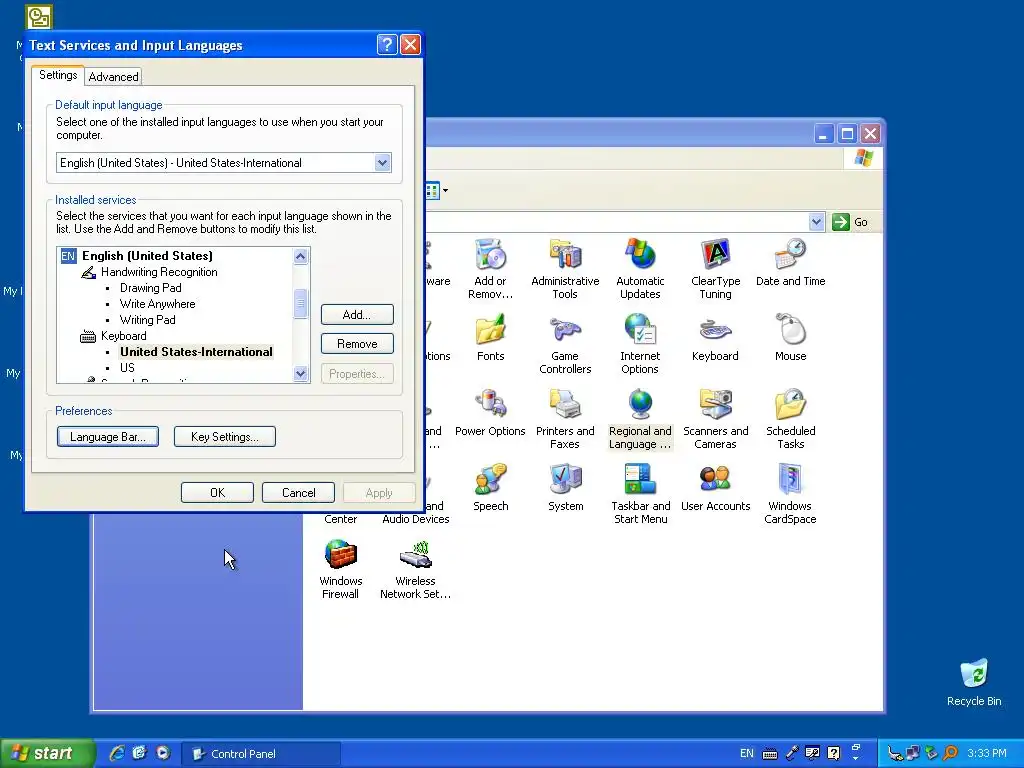Click the Language Bar keyboard icon in taskbar
The width and height of the screenshot is (1024, 768).
coord(770,754)
